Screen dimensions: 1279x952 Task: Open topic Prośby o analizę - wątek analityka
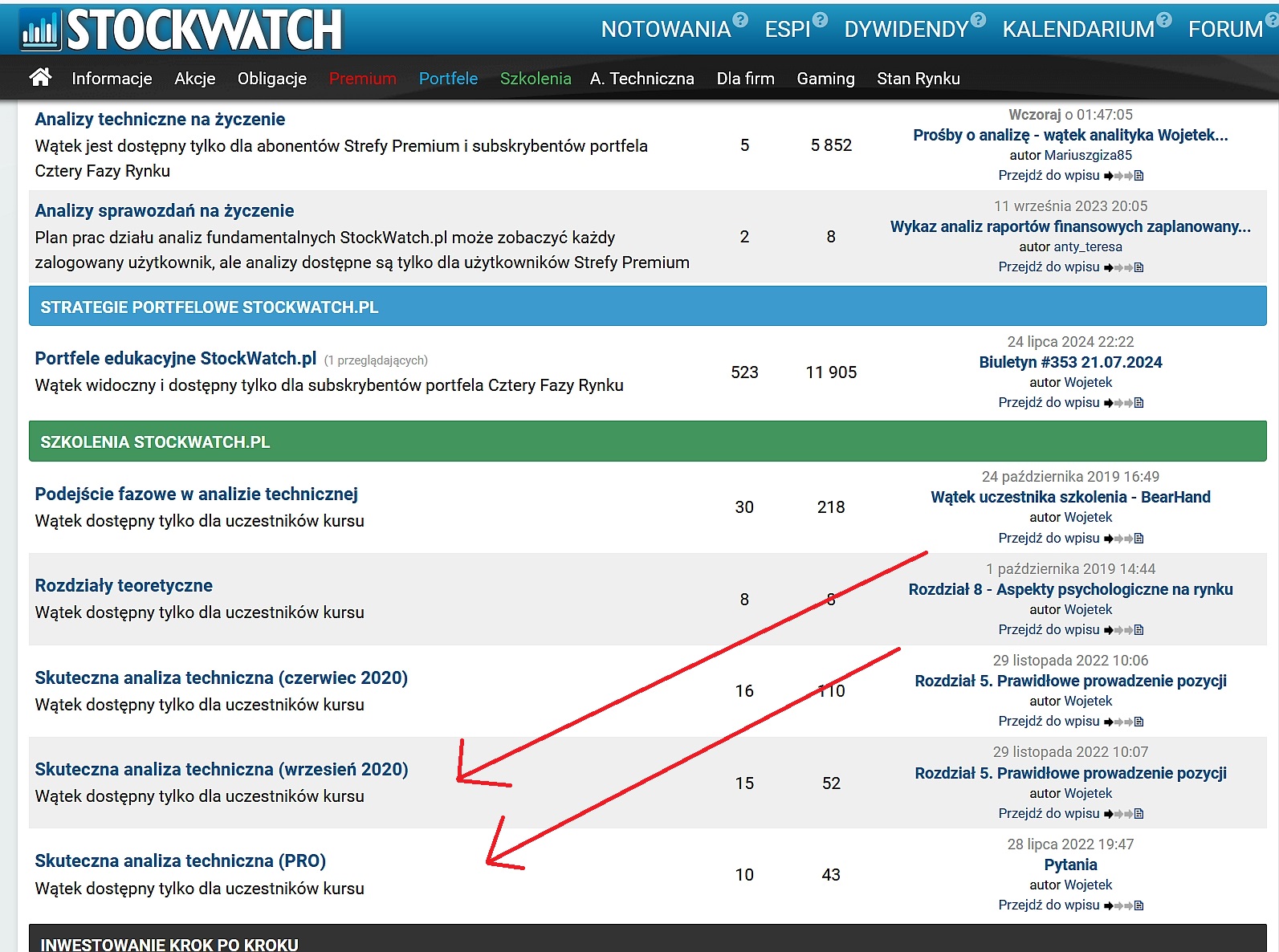coord(1070,135)
